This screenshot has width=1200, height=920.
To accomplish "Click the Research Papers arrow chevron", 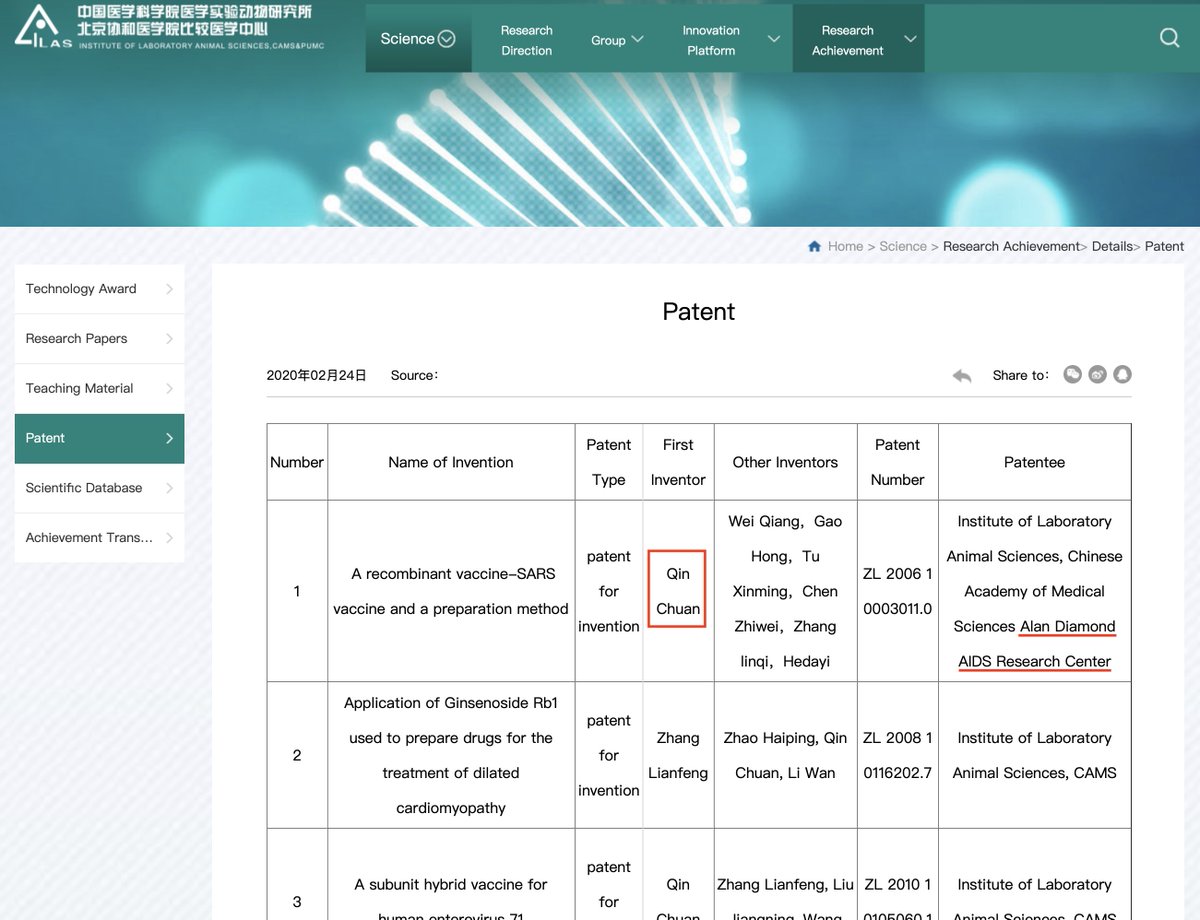I will [x=169, y=339].
